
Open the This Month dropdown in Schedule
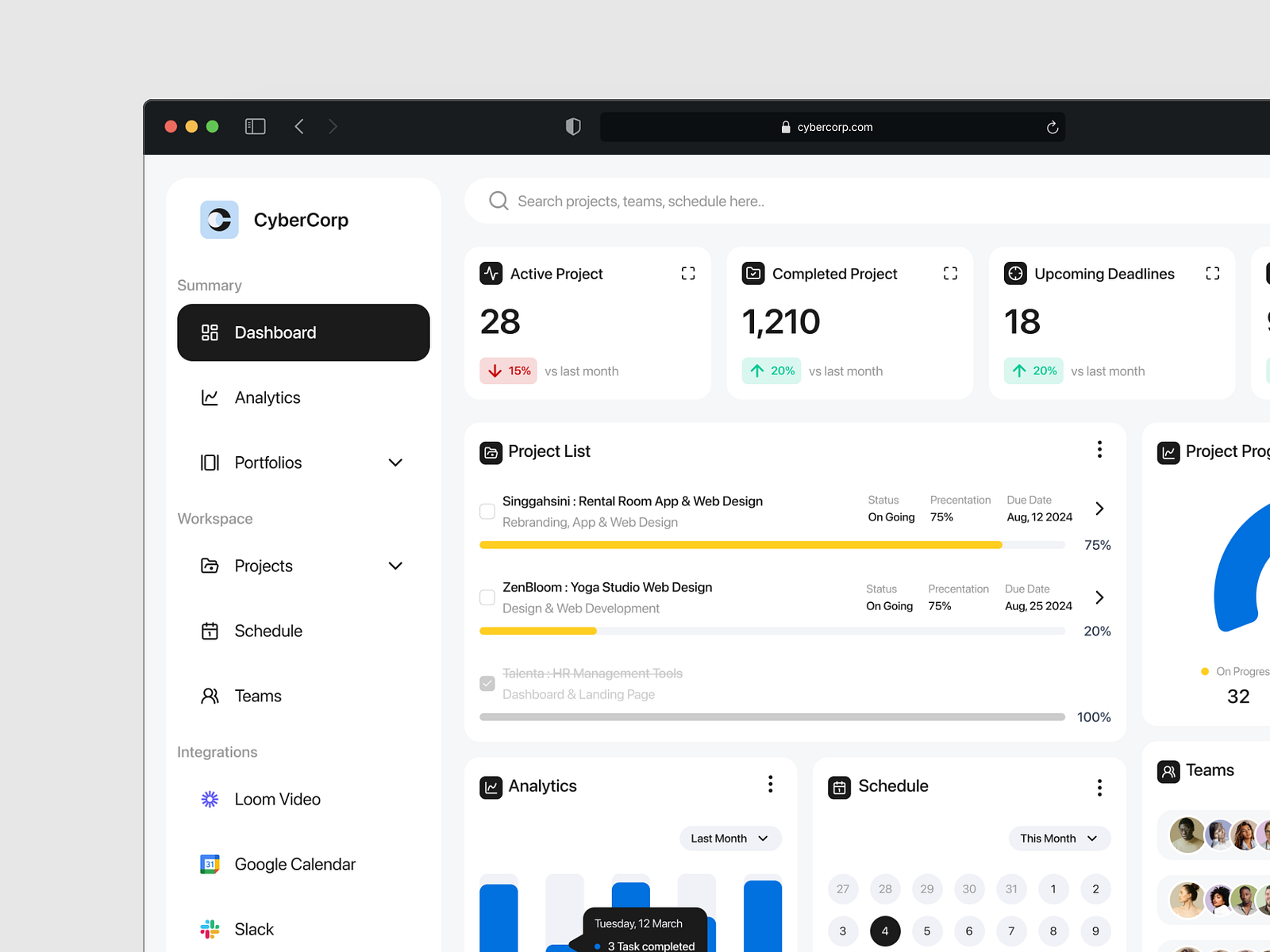click(x=1059, y=838)
